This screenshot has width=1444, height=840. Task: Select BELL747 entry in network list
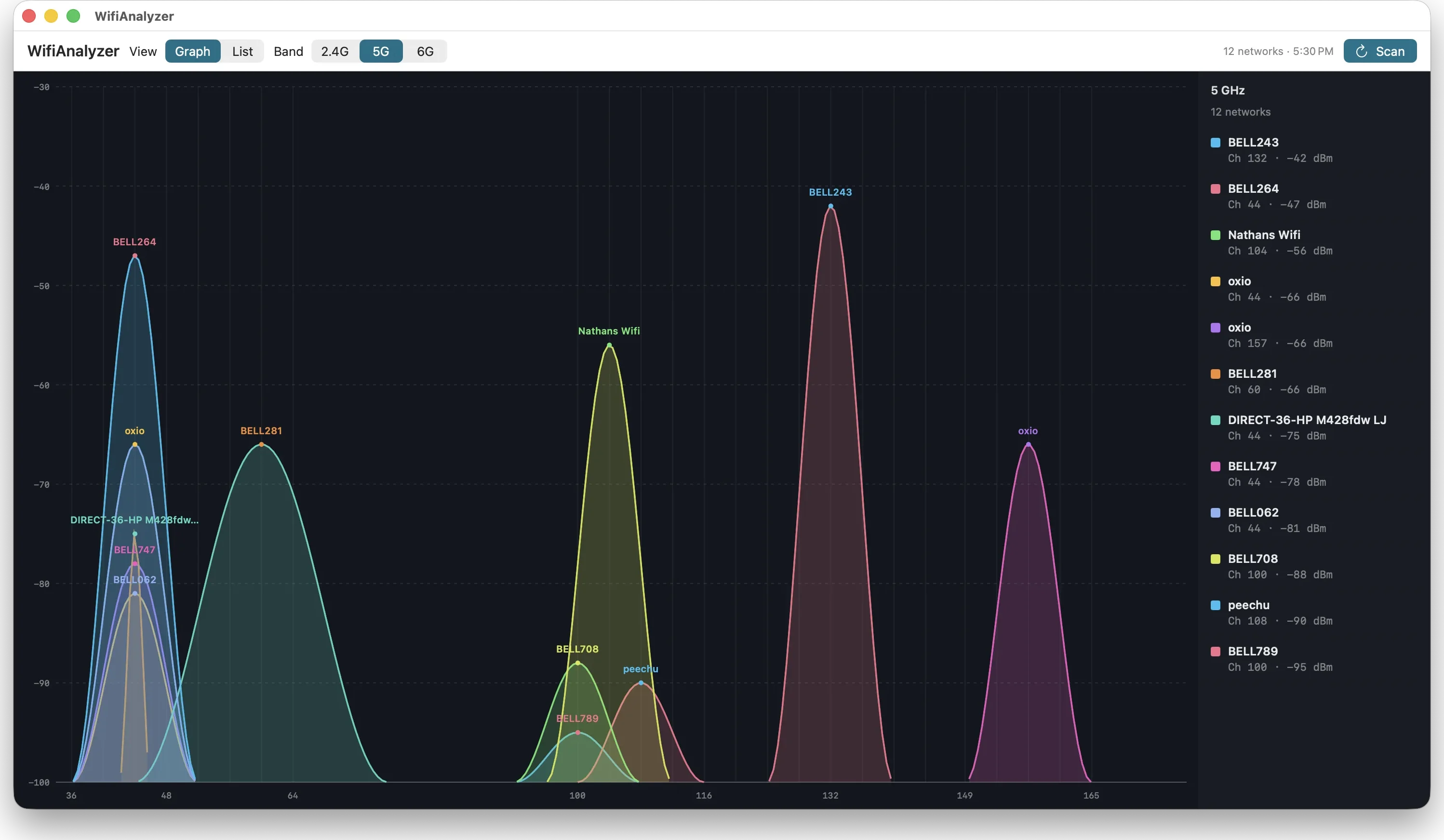[1313, 474]
